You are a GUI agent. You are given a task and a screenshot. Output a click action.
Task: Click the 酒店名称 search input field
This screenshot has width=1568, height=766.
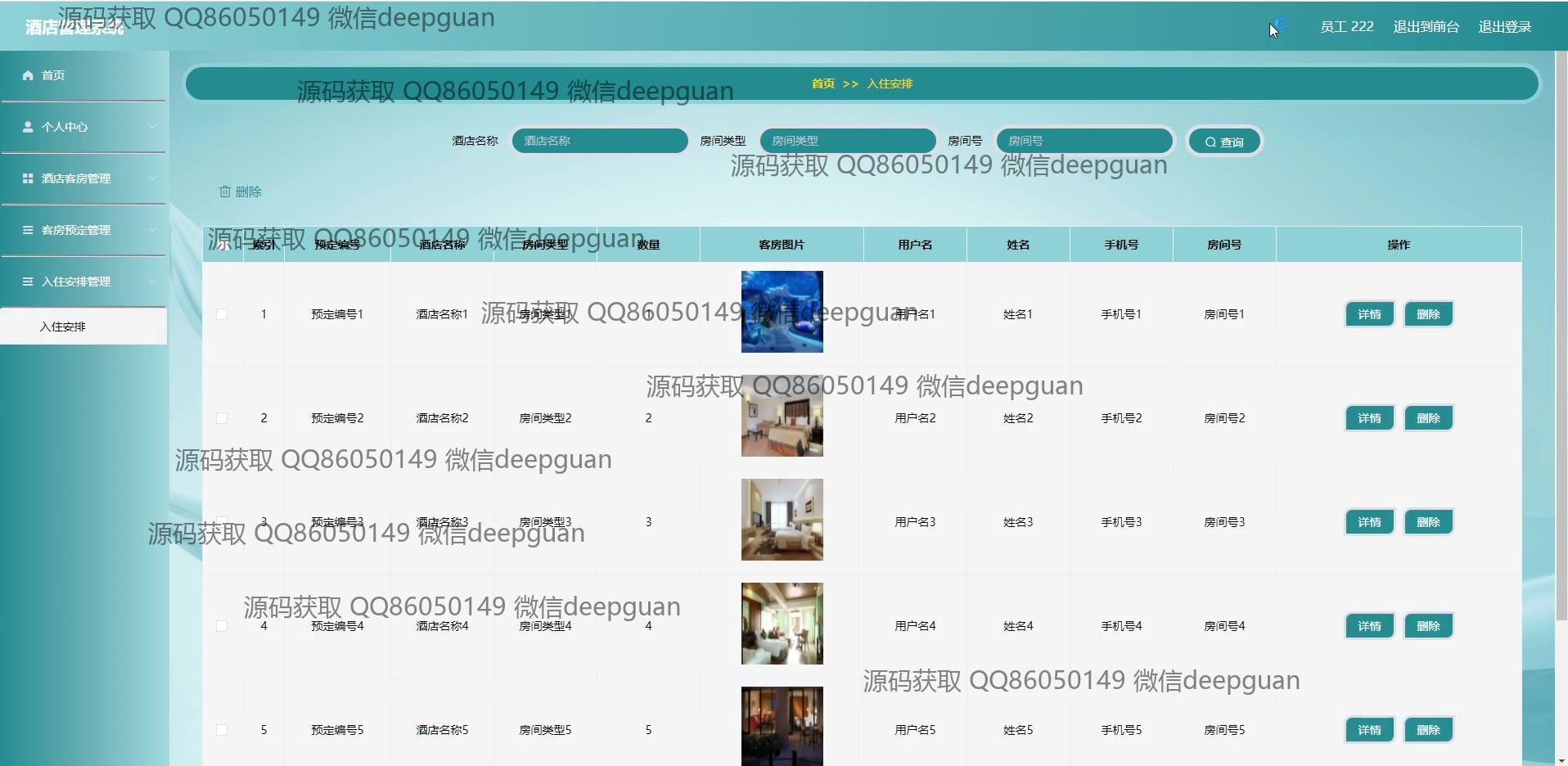tap(600, 140)
